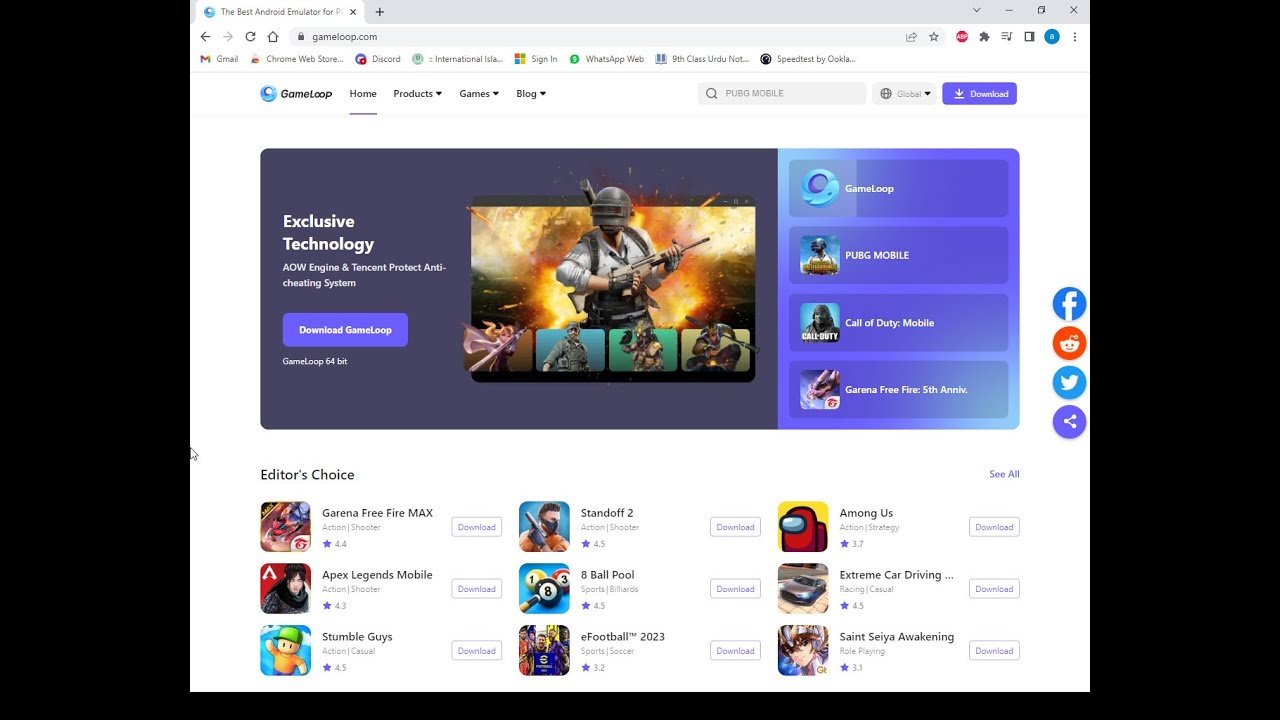Open Speedtest by Ookla bookmark
Image resolution: width=1280 pixels, height=720 pixels.
[808, 59]
